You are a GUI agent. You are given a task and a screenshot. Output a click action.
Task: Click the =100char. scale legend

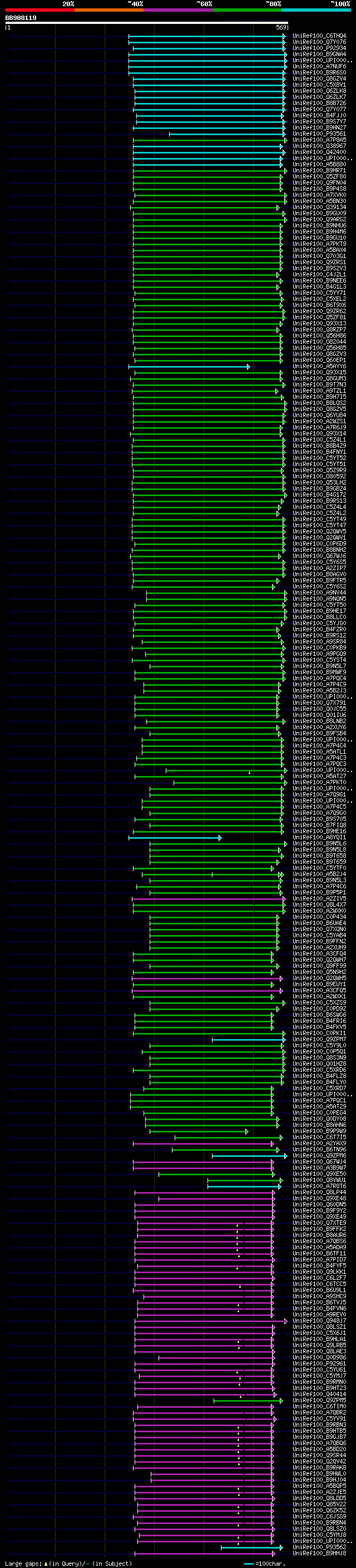[x=265, y=1563]
